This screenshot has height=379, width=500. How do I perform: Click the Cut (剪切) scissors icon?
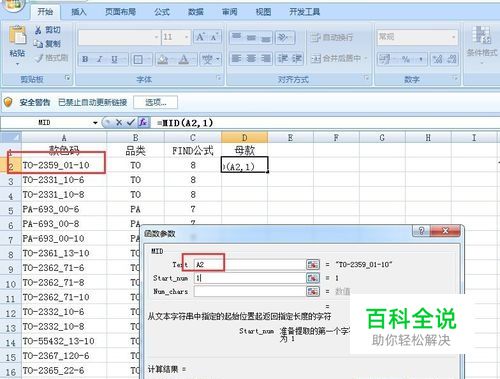tap(38, 30)
